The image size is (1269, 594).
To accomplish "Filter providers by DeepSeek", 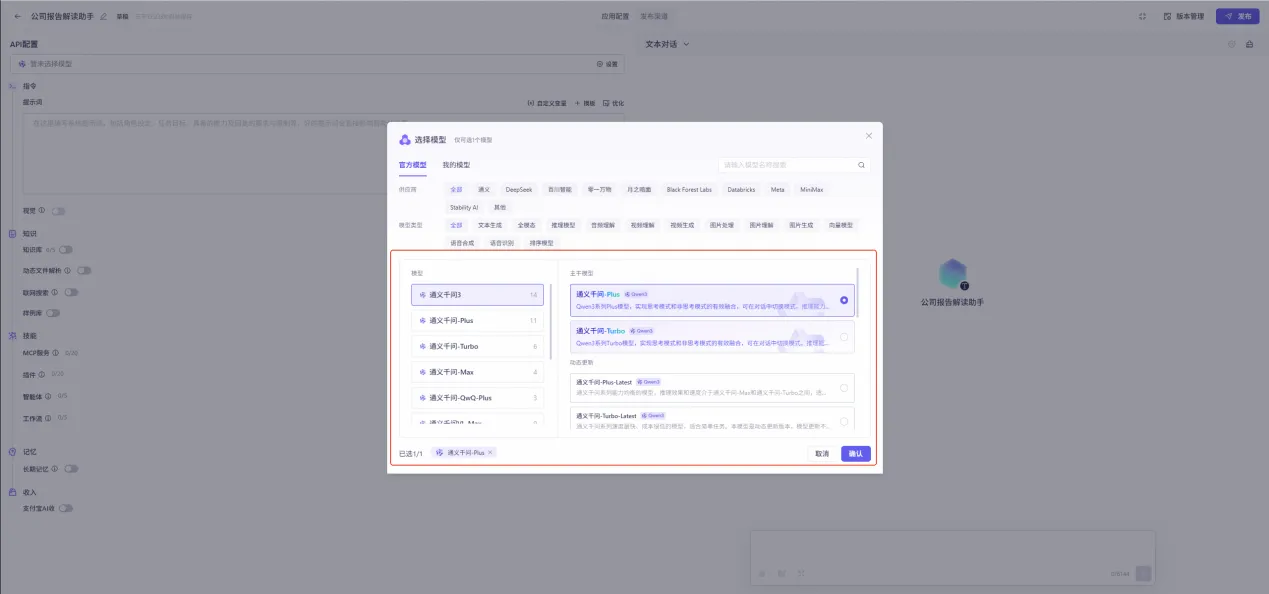I will 519,189.
